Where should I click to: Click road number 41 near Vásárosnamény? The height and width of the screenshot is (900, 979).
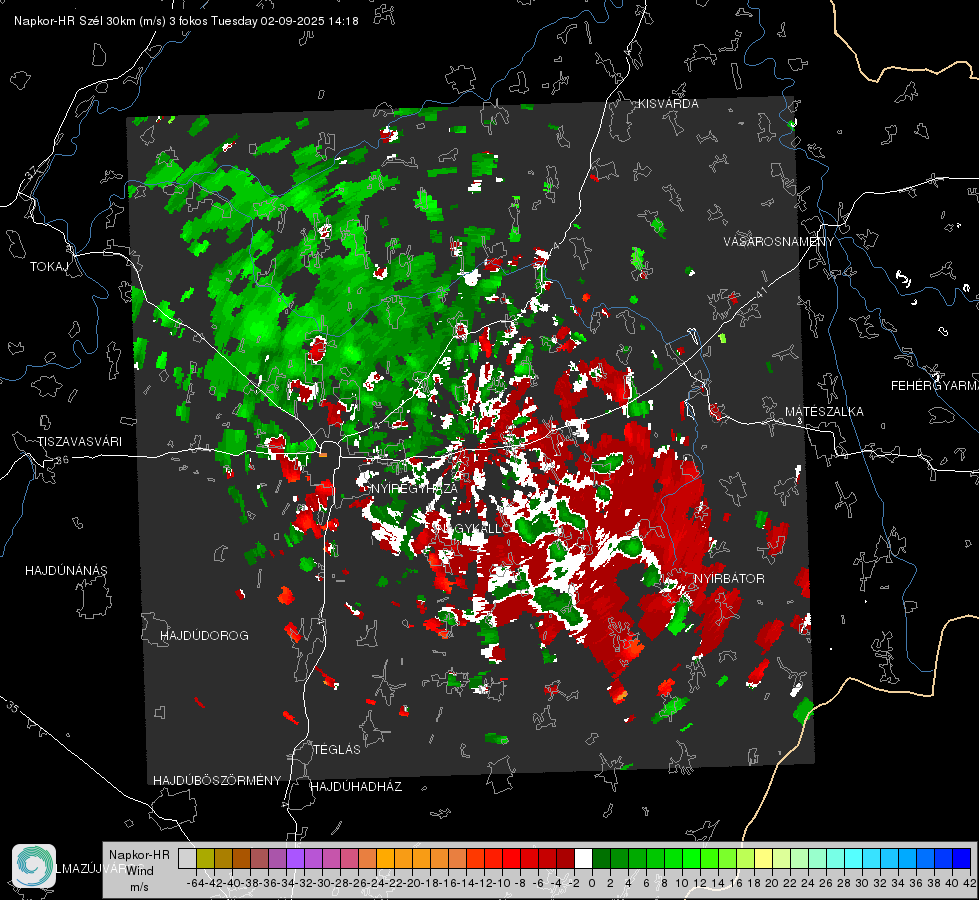(x=760, y=292)
